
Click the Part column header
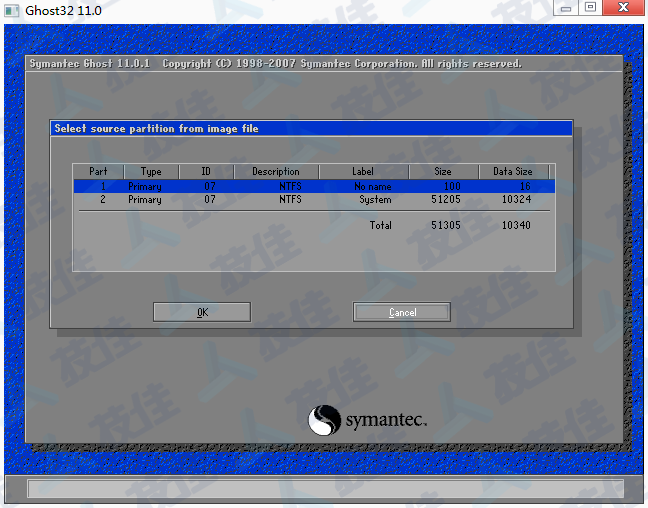[98, 172]
